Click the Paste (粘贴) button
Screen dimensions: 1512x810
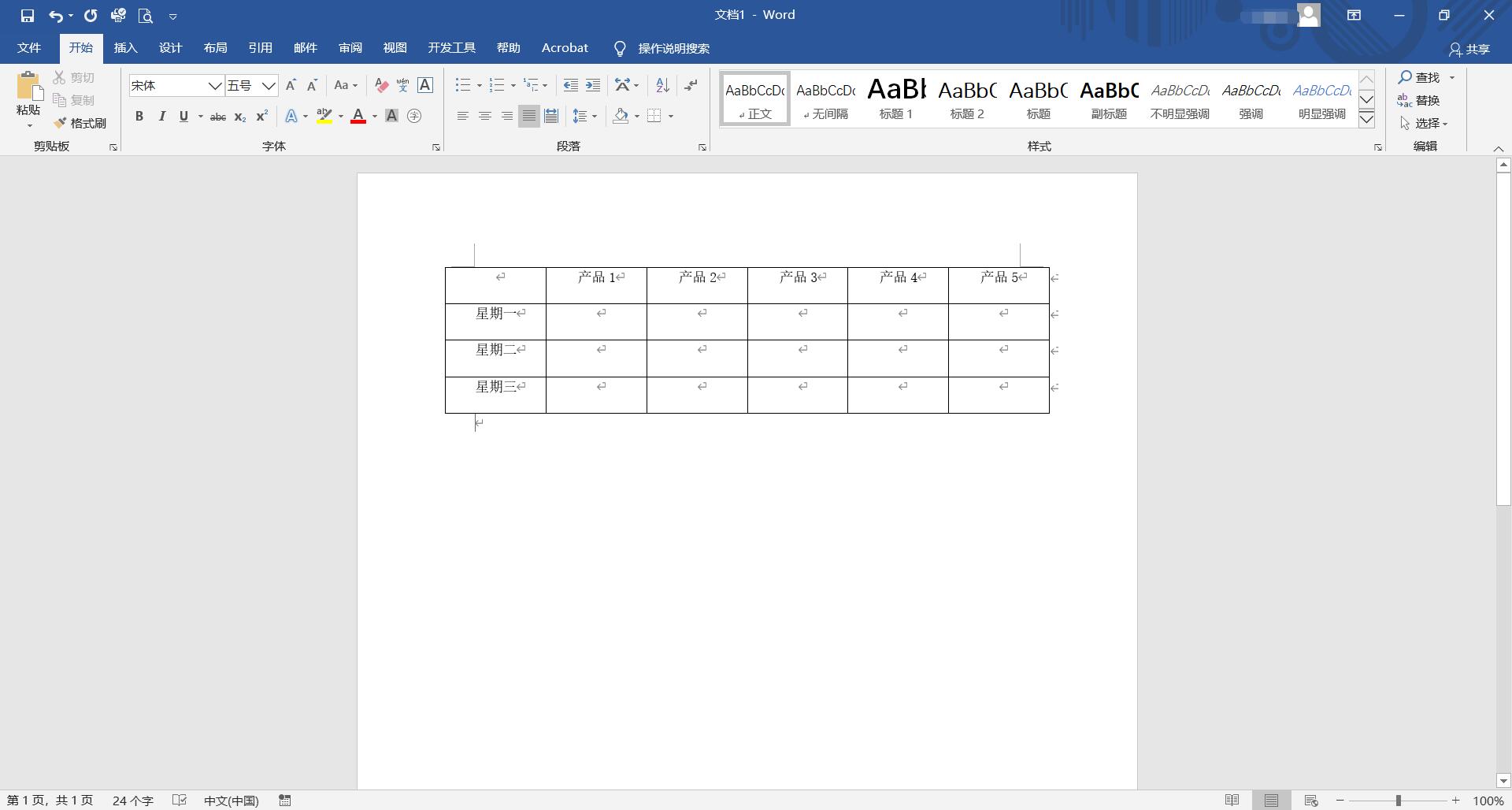[x=28, y=98]
